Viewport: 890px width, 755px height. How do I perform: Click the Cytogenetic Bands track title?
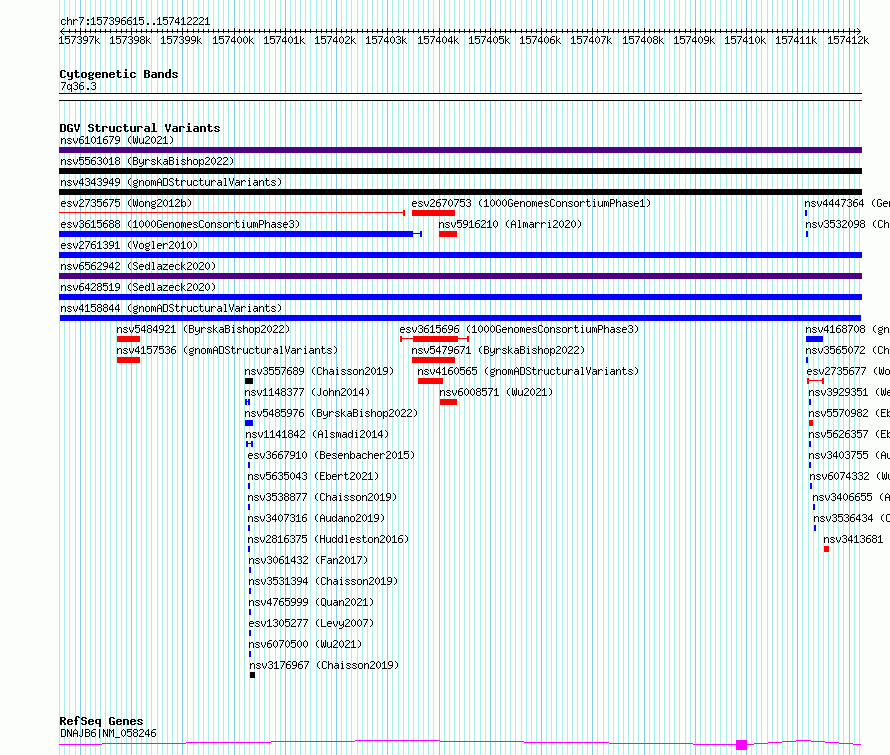(119, 74)
